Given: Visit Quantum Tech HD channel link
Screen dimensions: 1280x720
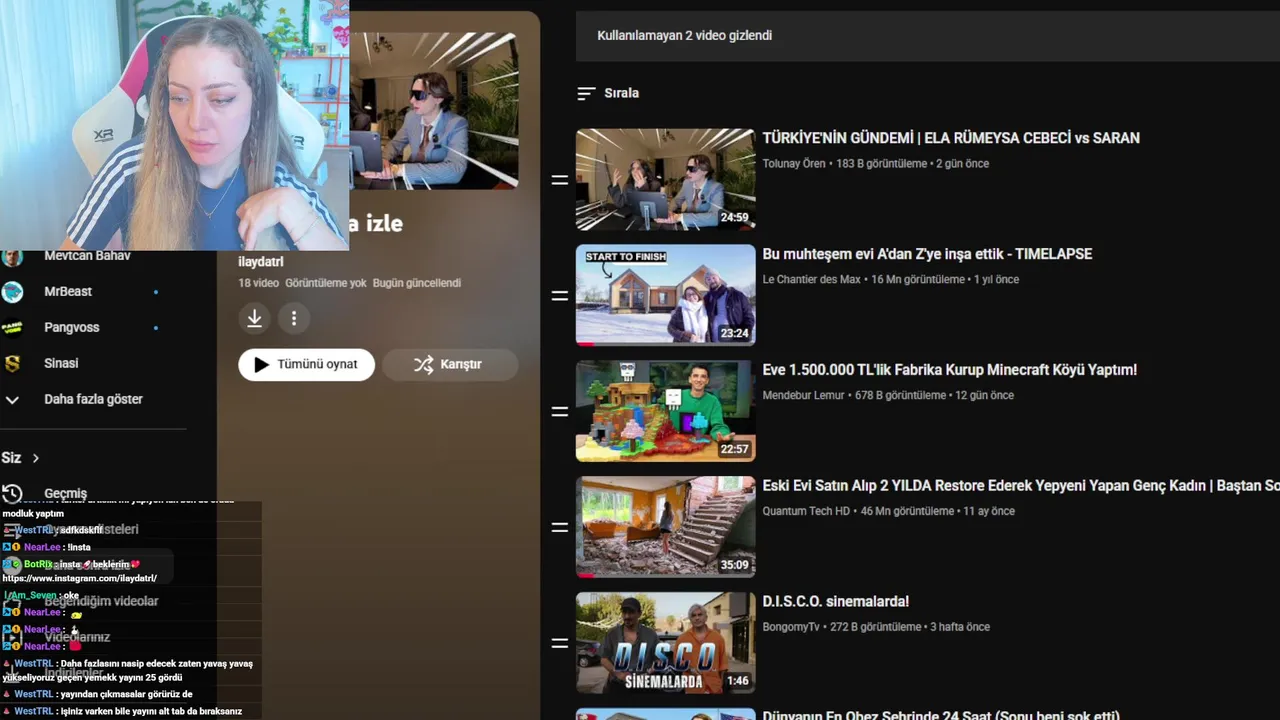Looking at the screenshot, I should pos(806,511).
